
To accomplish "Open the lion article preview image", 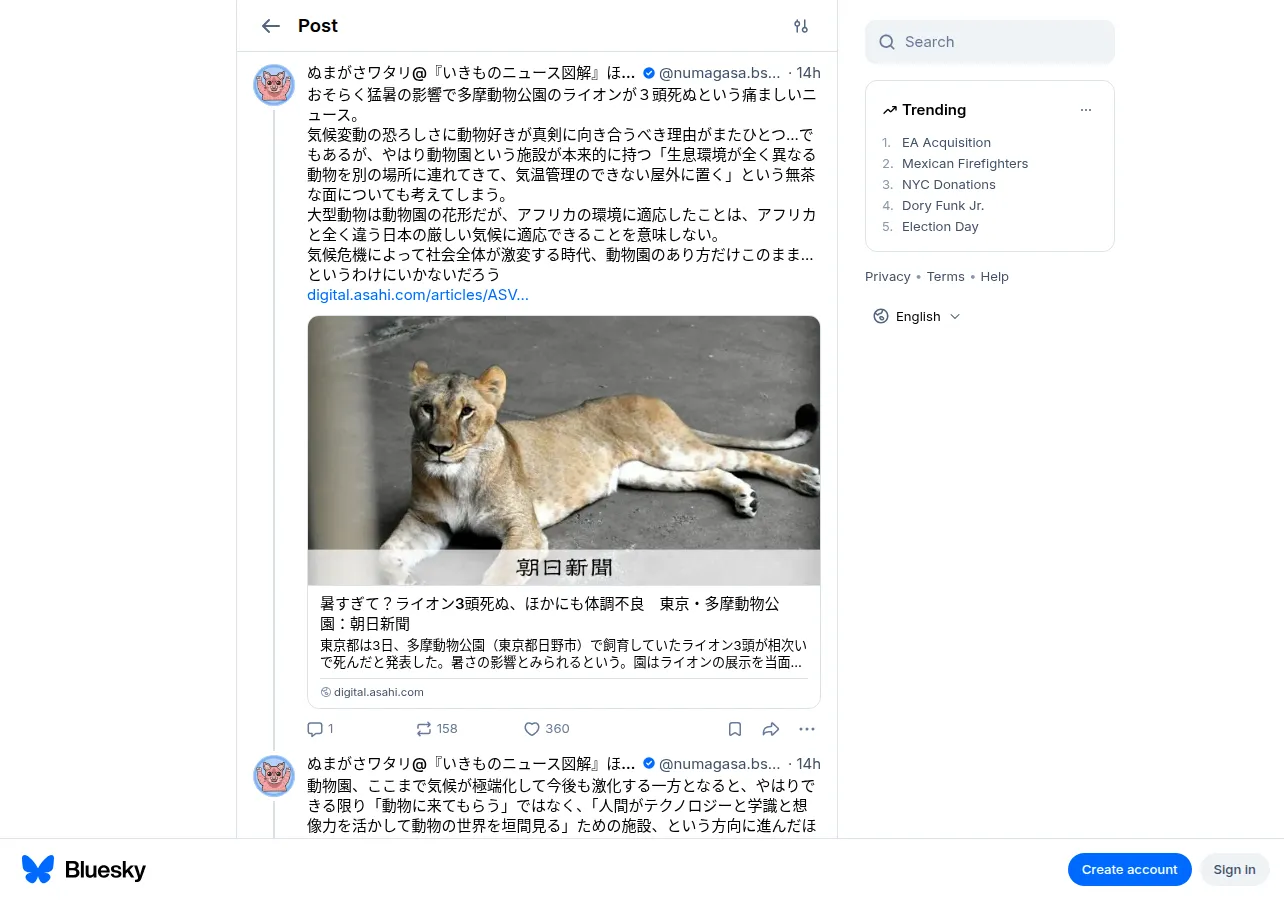I will click(564, 451).
